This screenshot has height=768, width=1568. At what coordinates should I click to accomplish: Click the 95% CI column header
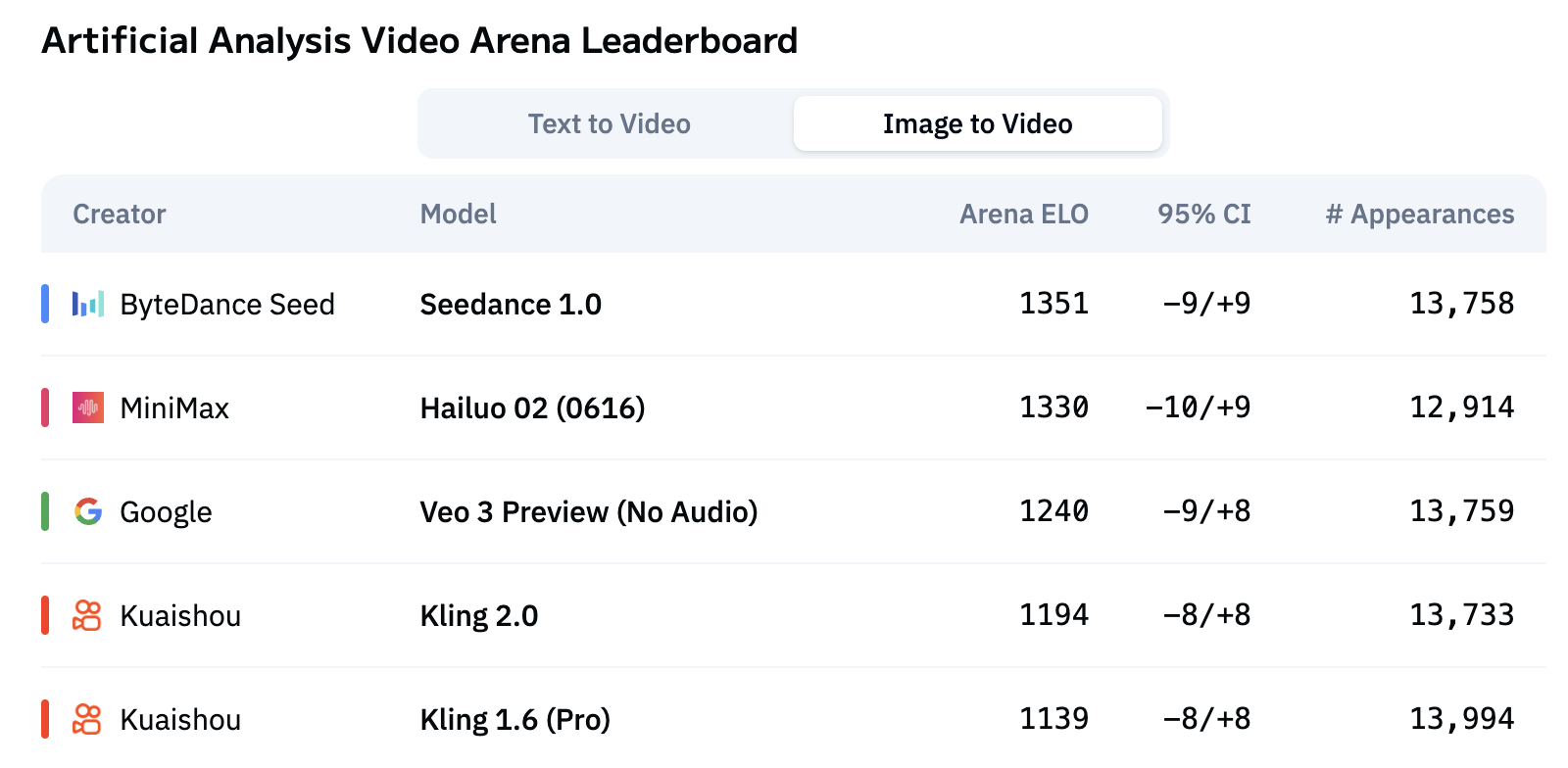point(1203,215)
